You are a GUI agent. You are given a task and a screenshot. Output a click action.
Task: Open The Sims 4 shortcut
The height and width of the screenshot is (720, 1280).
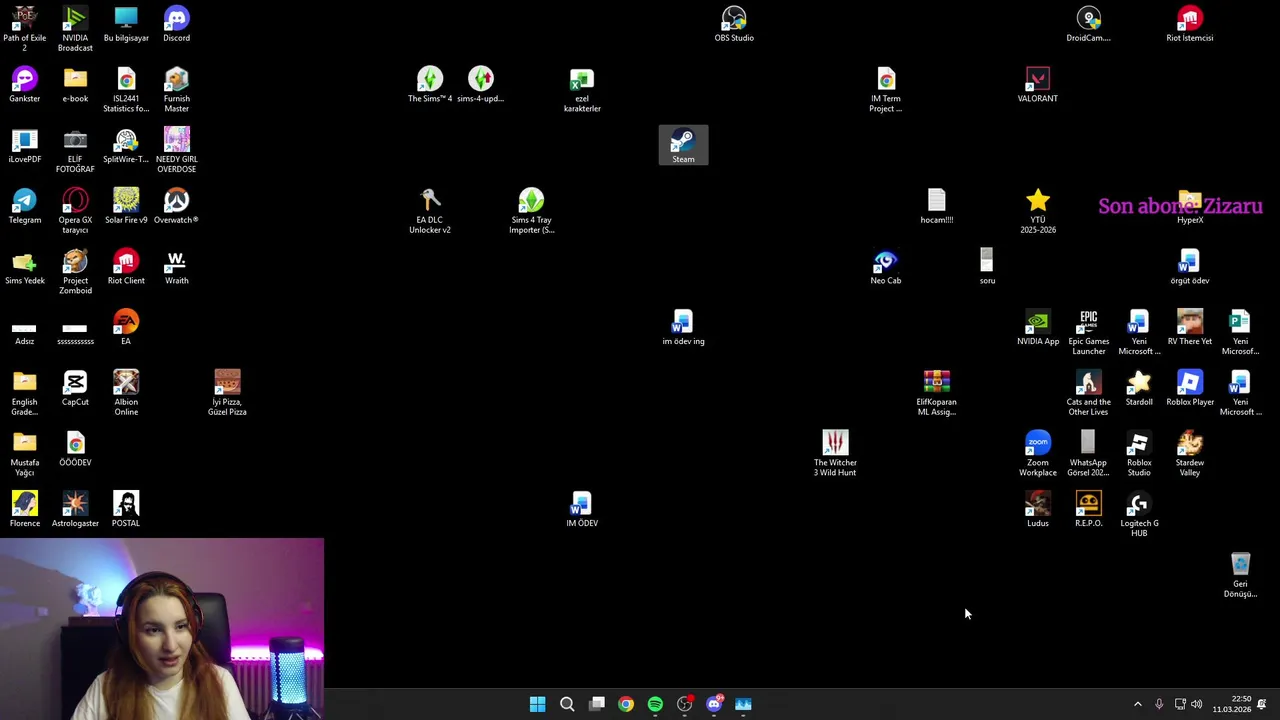tap(429, 85)
